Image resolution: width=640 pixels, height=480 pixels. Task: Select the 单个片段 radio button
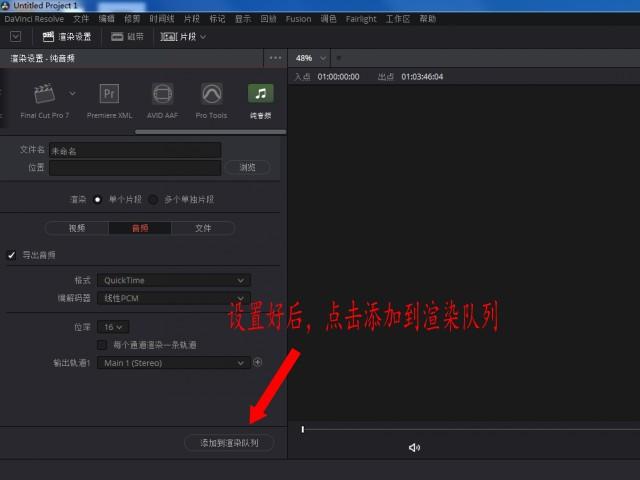coord(97,200)
